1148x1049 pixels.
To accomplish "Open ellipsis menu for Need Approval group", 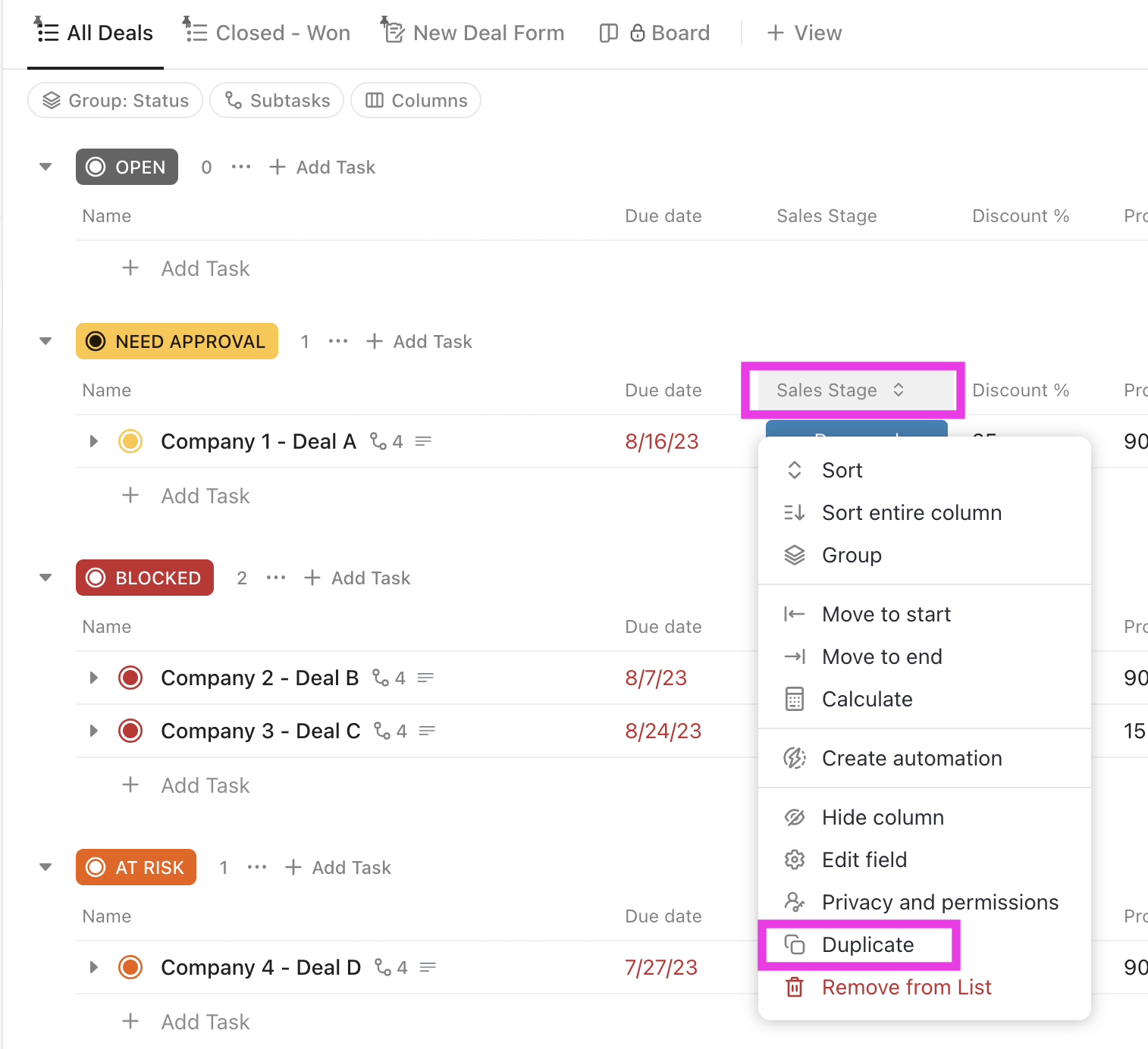I will click(338, 342).
